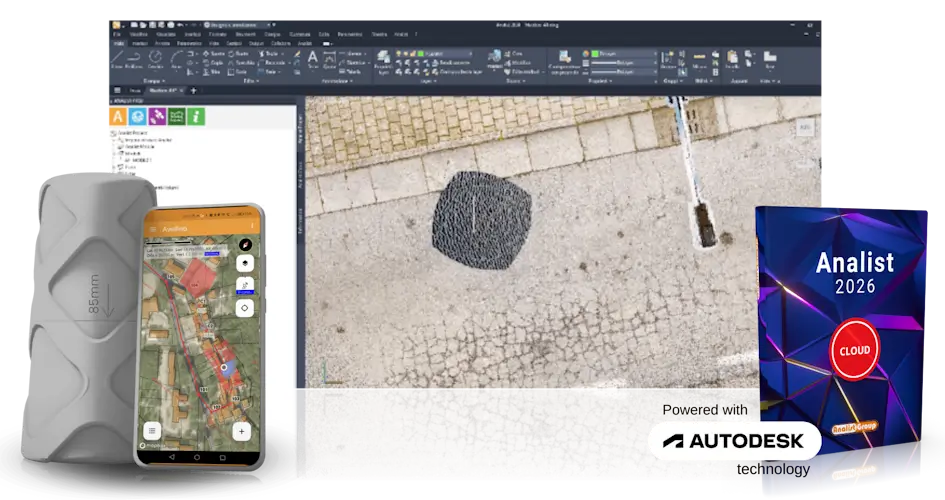Switch to the Inizio drawing file tab
Screen dimensions: 945x500
136,91
